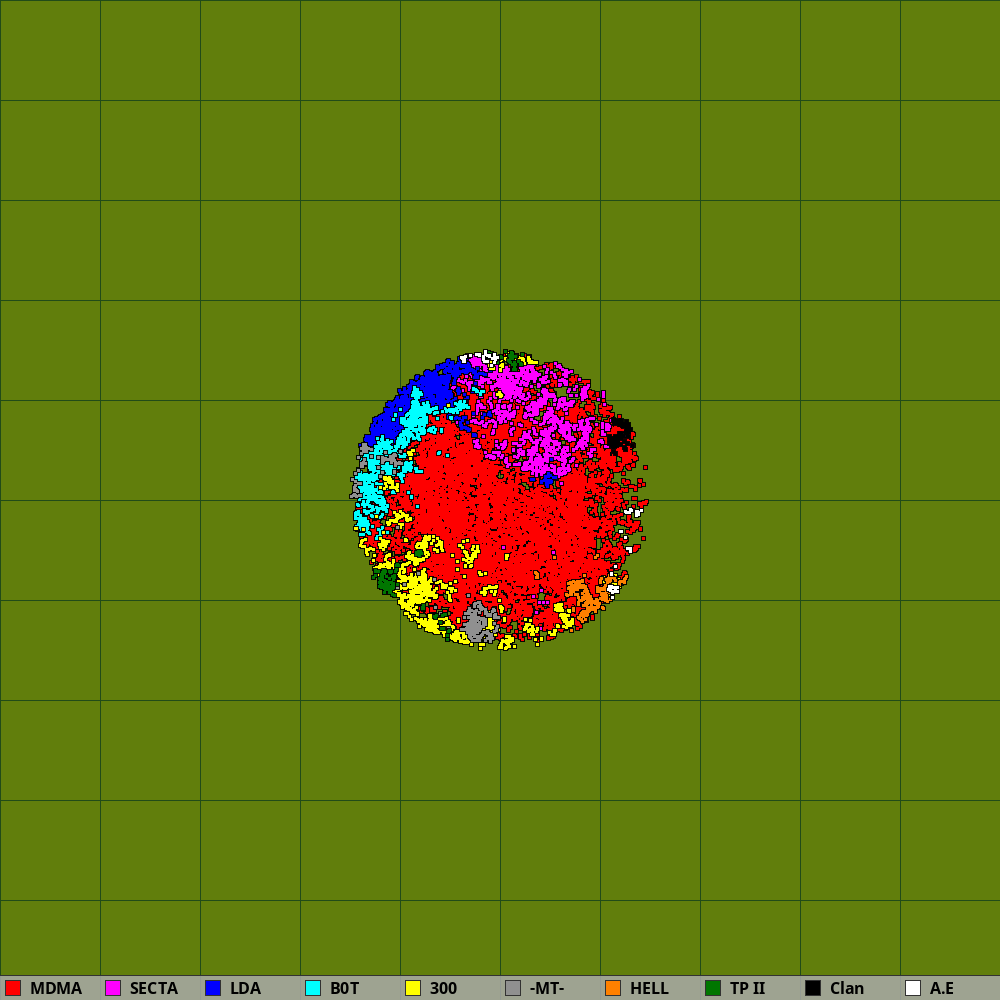The image size is (1000, 1000).
Task: Select the SECTA legend label
Action: point(154,989)
